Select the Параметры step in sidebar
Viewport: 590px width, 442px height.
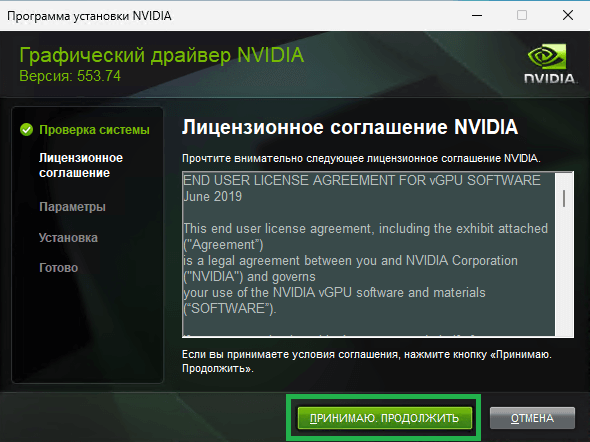72,207
